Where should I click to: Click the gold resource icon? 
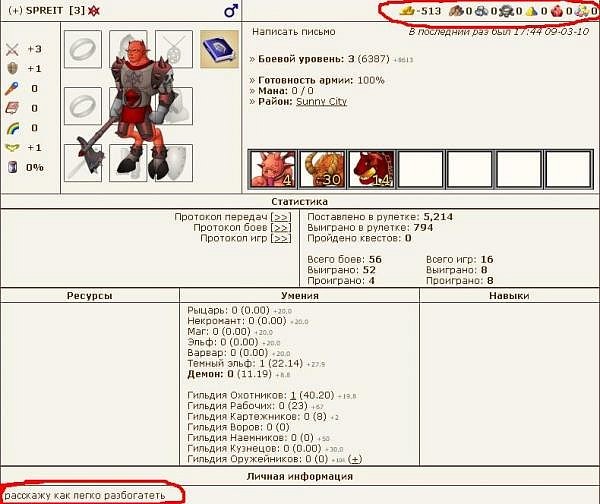click(x=407, y=11)
